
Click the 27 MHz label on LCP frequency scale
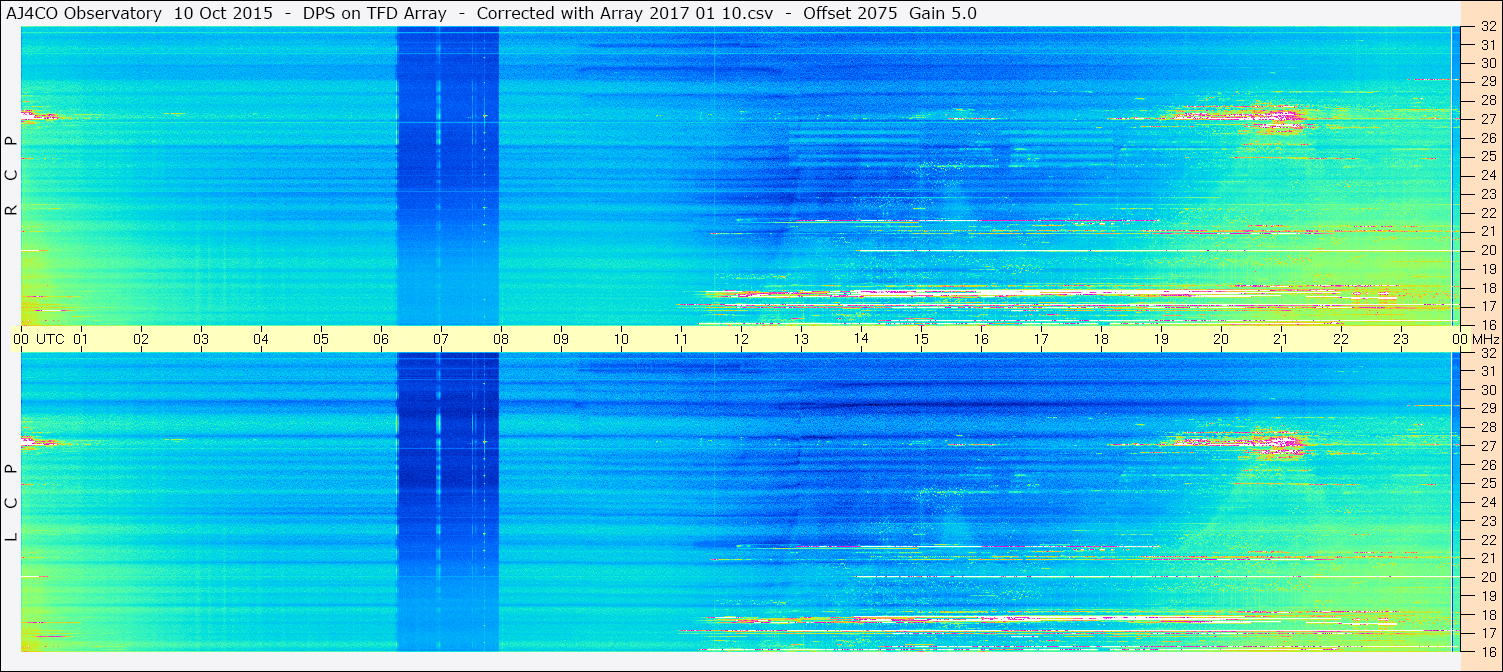(1487, 446)
